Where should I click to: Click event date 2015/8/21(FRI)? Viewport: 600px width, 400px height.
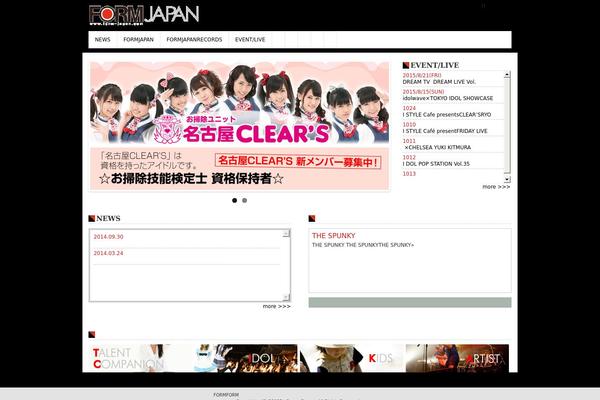[422, 75]
